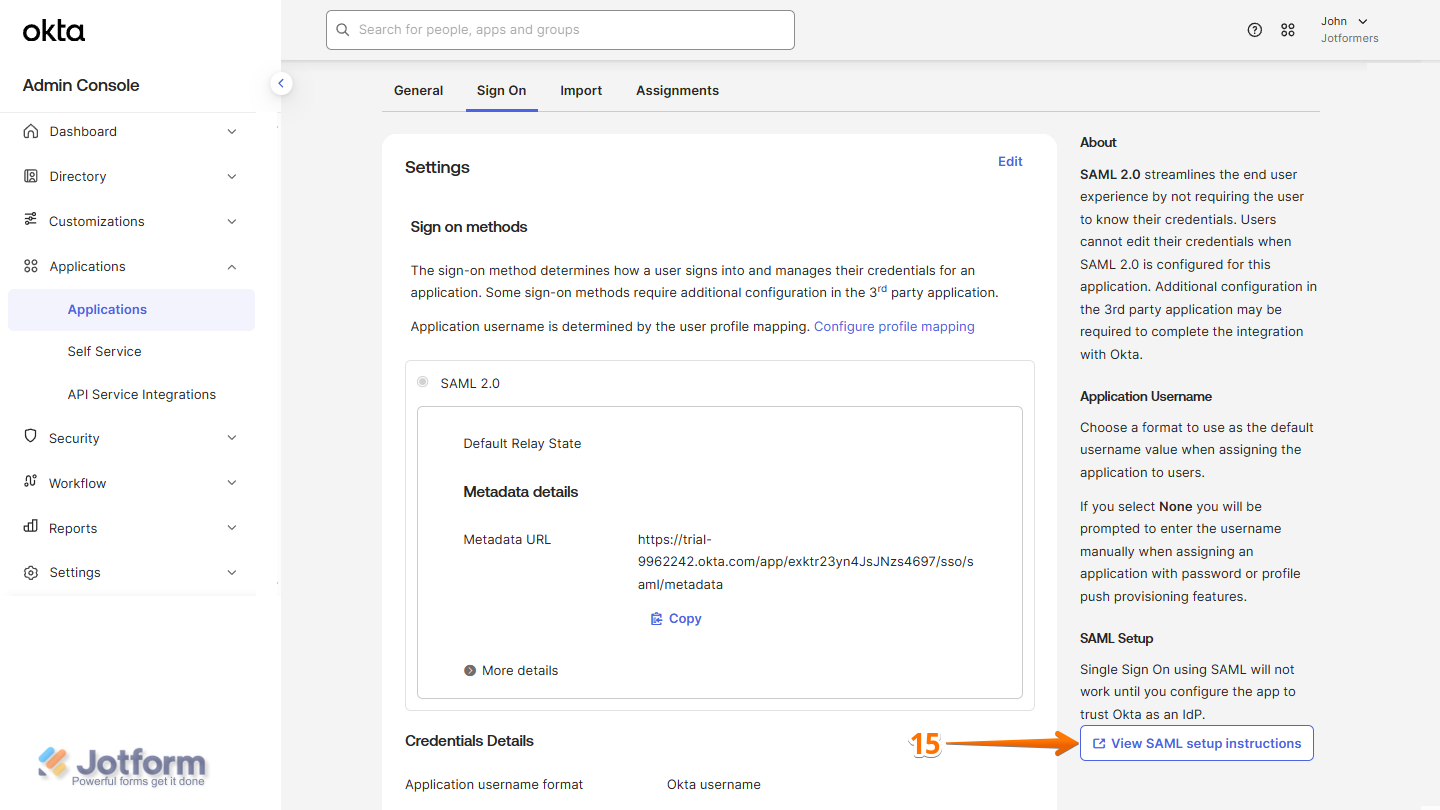The height and width of the screenshot is (810, 1440).
Task: Click the external link icon on SAML instructions
Action: pyautogui.click(x=1099, y=744)
